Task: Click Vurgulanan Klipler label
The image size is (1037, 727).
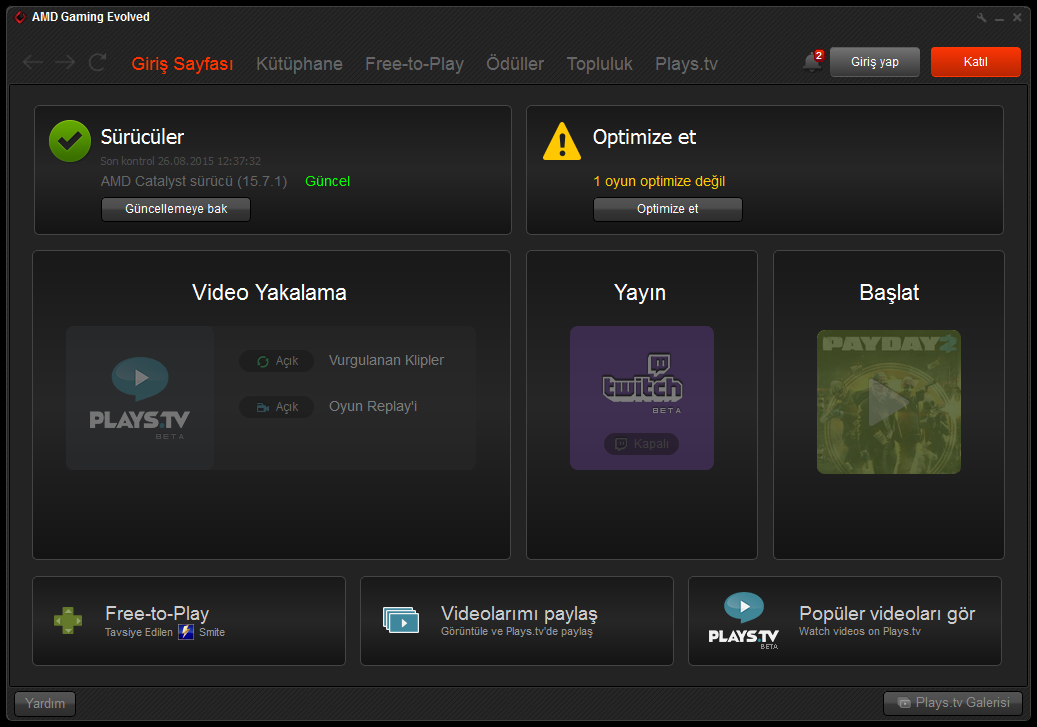Action: 386,361
